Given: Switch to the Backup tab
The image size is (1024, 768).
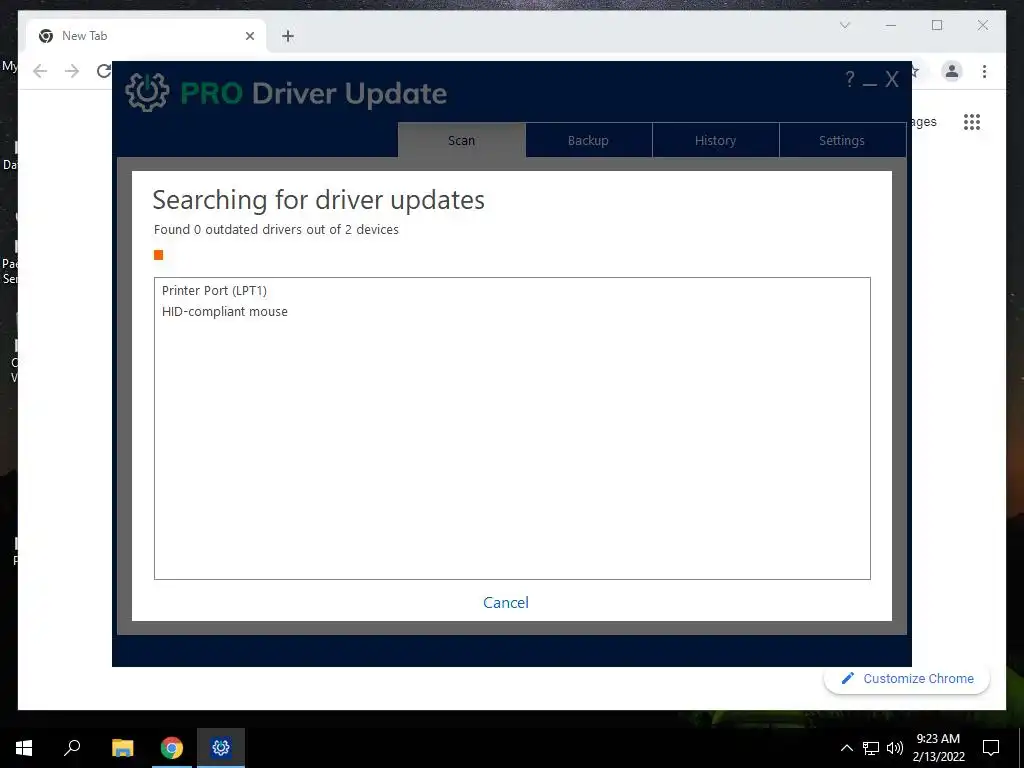Looking at the screenshot, I should pos(588,140).
